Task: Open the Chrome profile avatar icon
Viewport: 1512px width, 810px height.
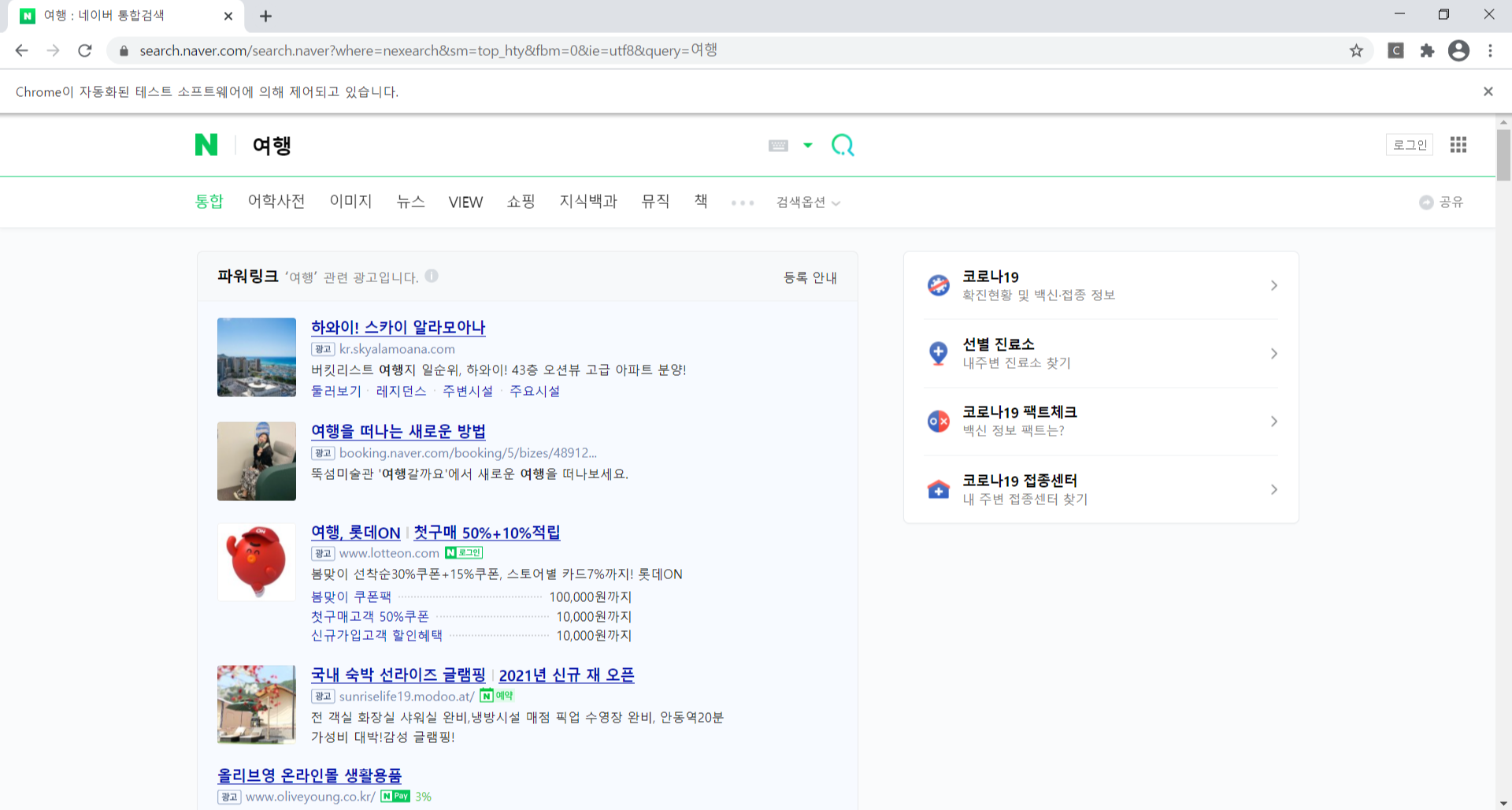Action: [x=1458, y=50]
